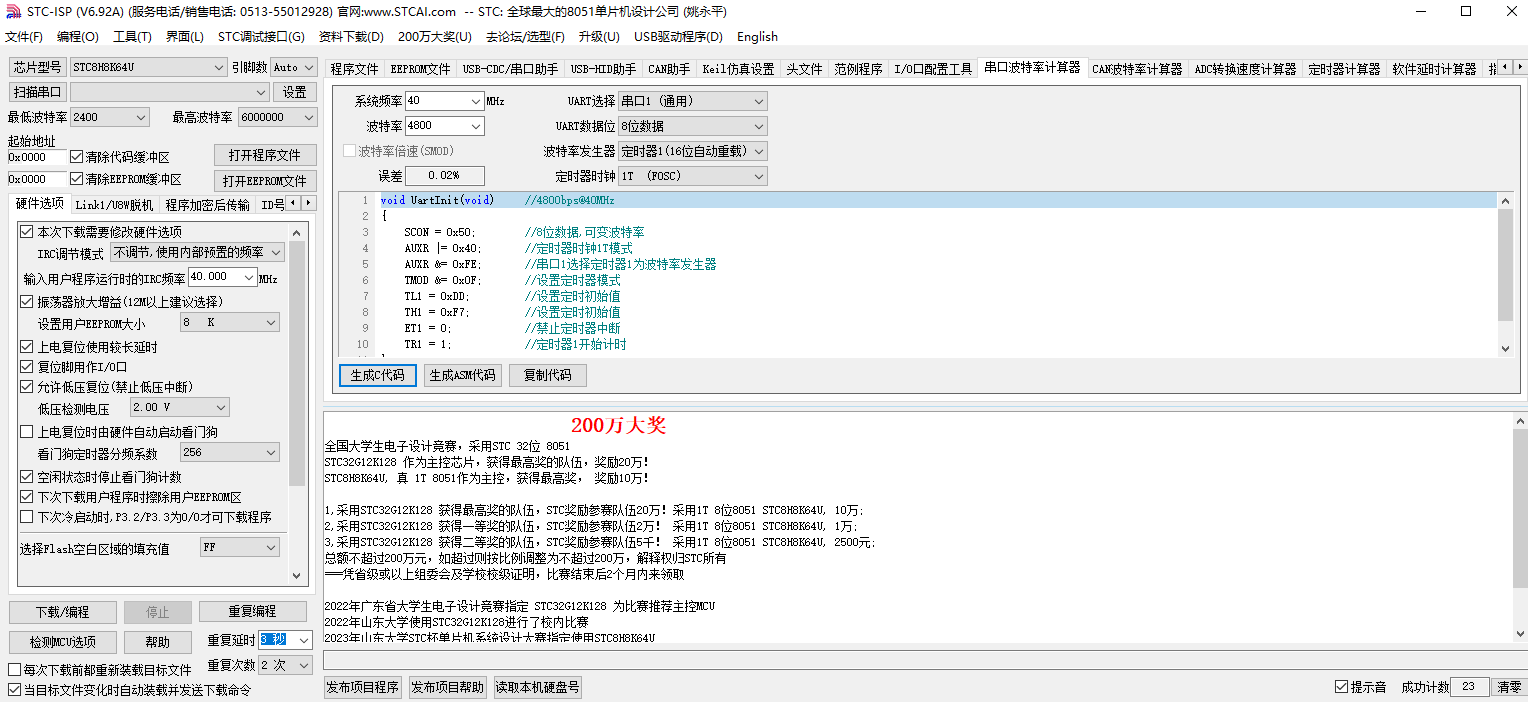
Task: Switch to the 定时器计算器 tab
Action: pos(1344,69)
